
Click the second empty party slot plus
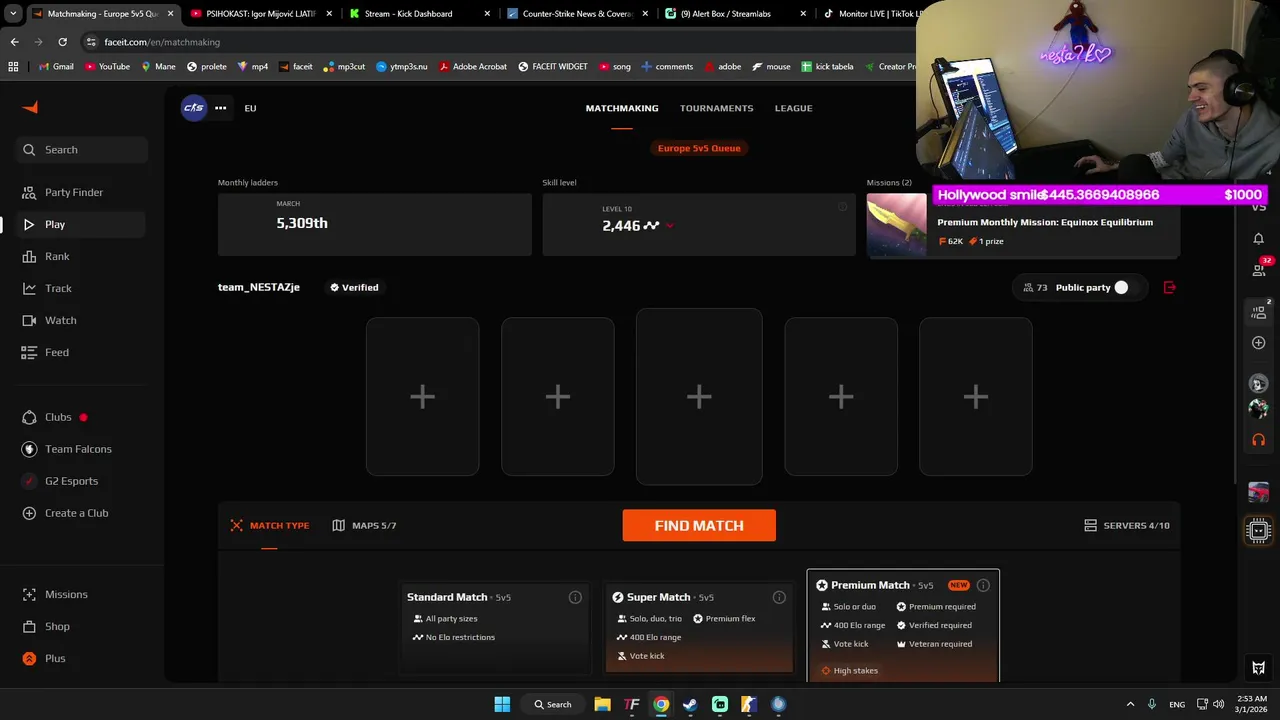pyautogui.click(x=558, y=397)
